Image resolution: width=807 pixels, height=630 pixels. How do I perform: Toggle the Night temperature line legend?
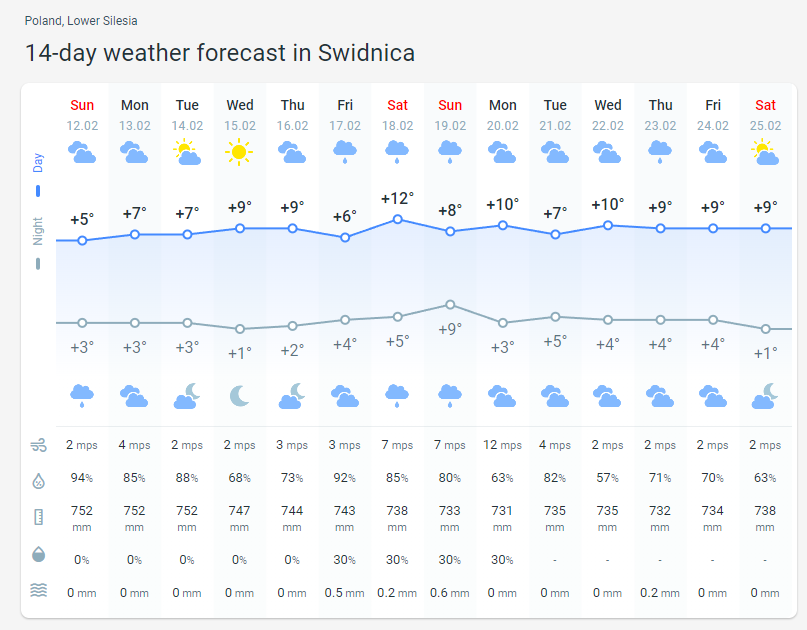38,245
